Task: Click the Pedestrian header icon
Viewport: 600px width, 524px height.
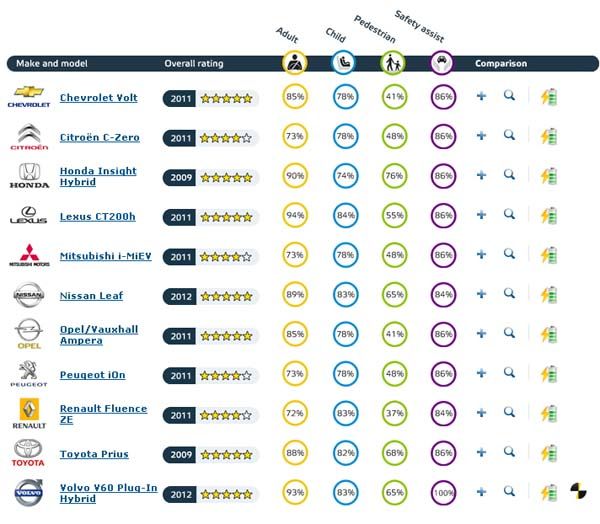Action: 393,62
